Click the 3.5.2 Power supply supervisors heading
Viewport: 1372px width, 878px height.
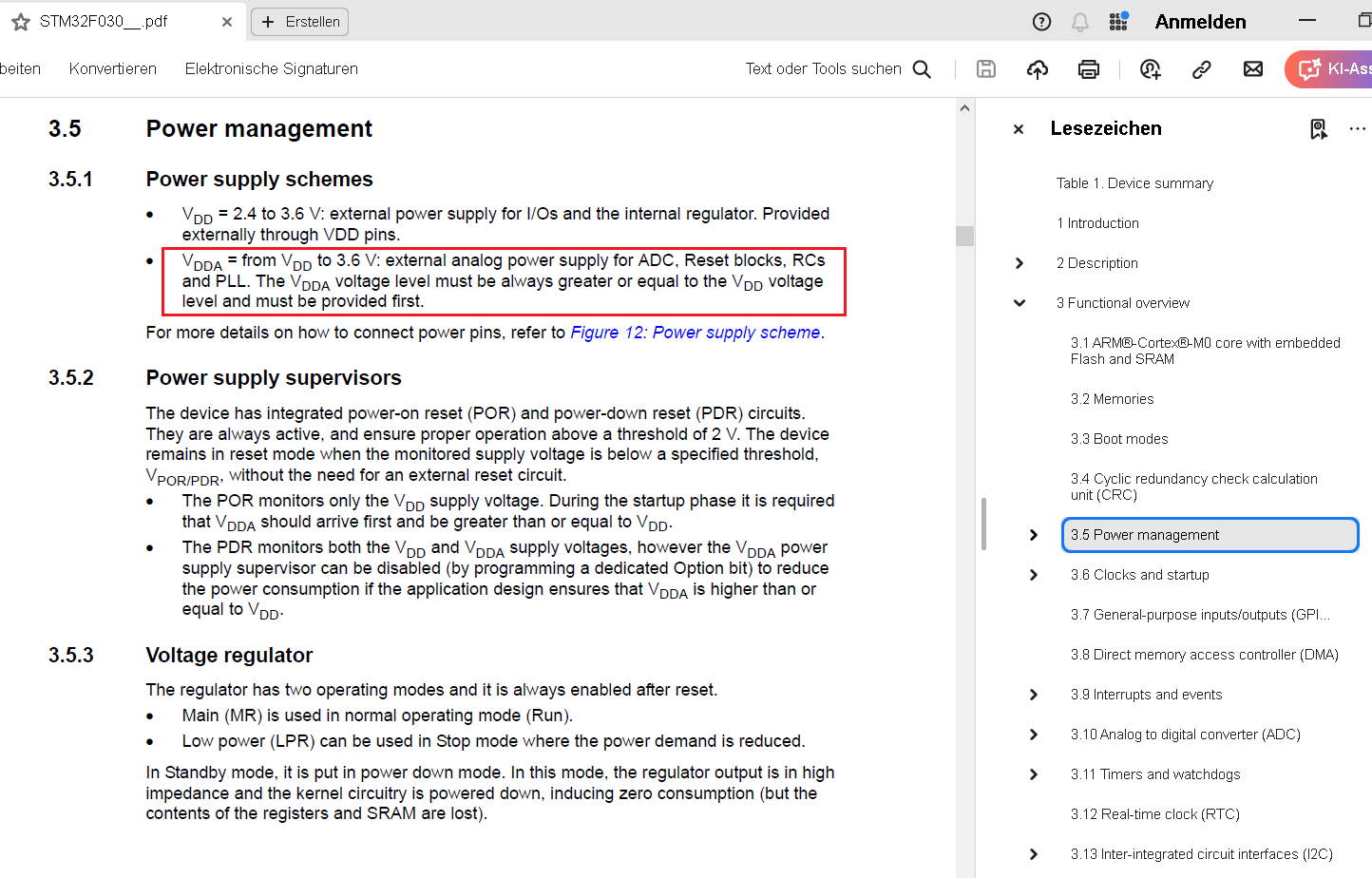point(274,378)
